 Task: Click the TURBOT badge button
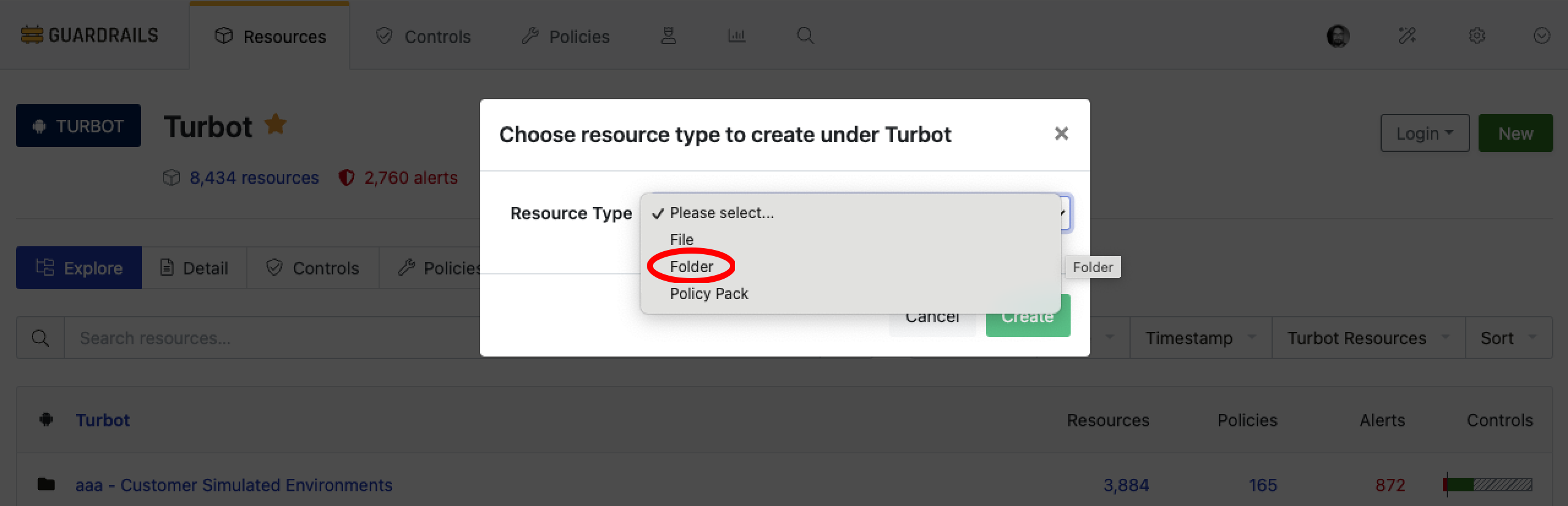(78, 126)
